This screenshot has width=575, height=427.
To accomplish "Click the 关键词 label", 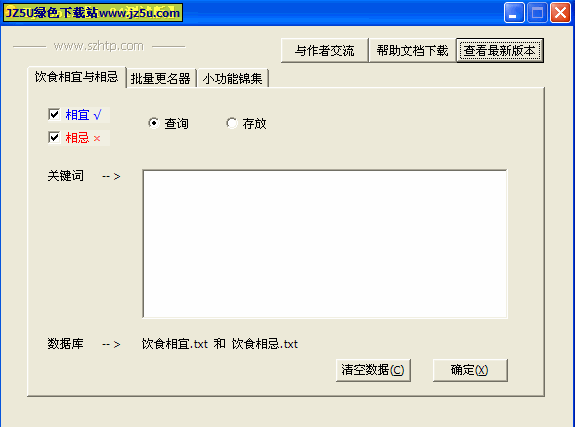I will point(65,176).
